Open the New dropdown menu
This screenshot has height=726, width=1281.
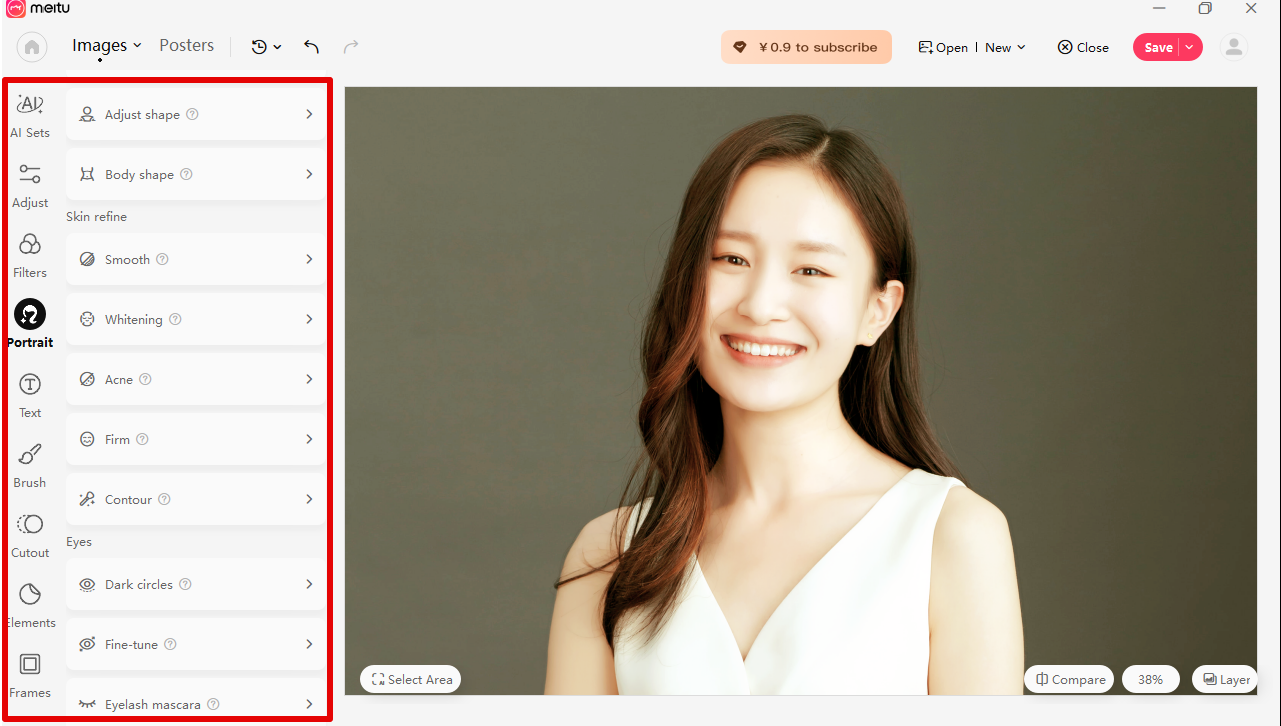1005,47
